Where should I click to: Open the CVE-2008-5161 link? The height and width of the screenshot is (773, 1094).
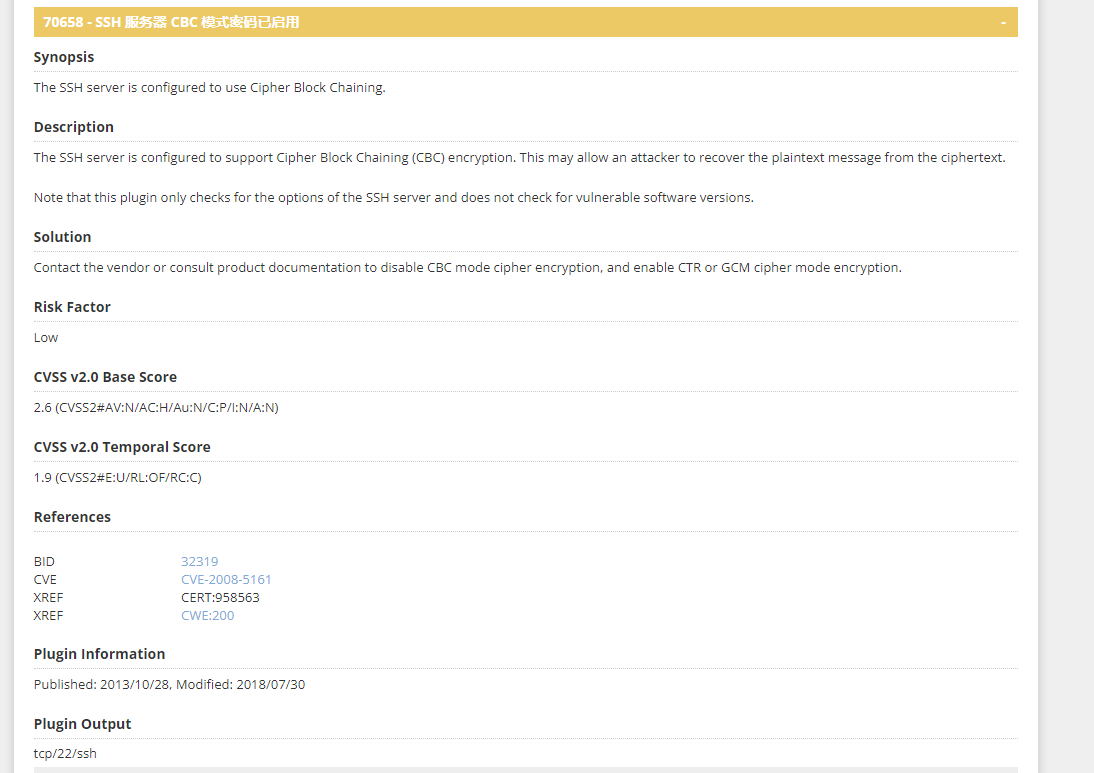tap(226, 580)
